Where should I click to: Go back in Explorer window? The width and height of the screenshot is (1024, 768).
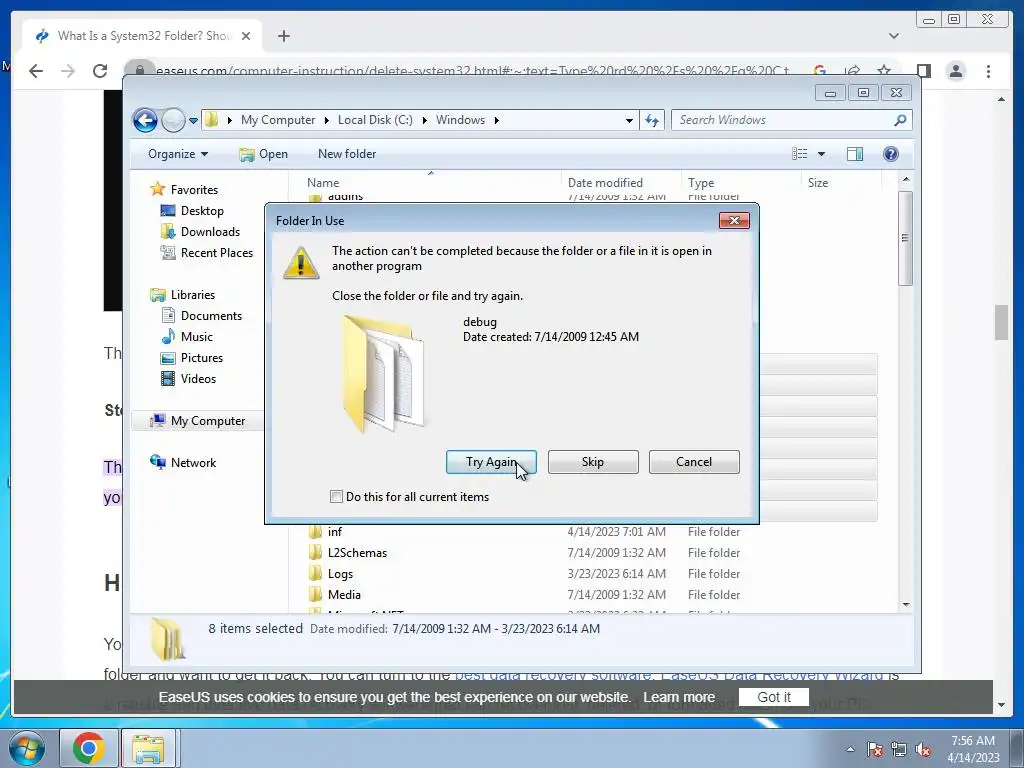[145, 120]
